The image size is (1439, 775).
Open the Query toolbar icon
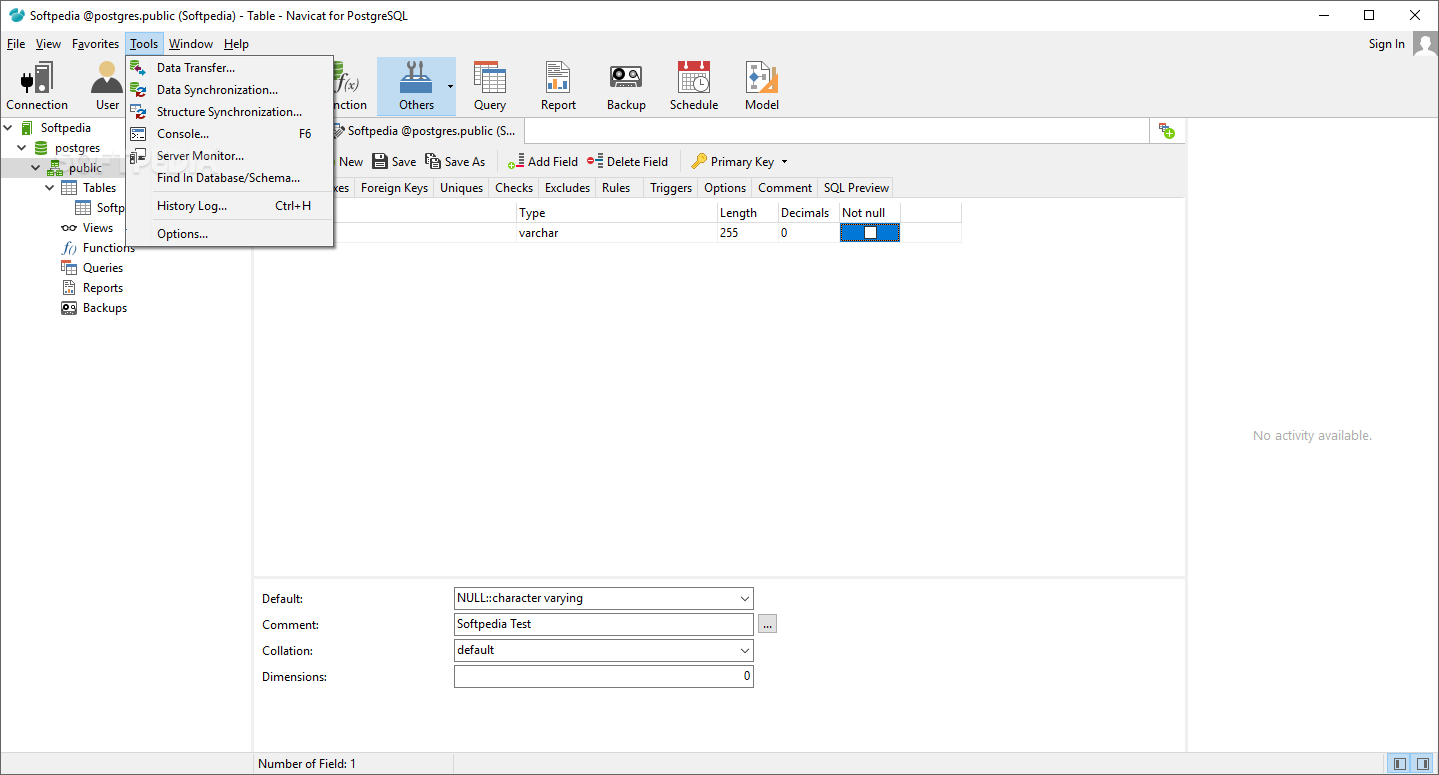(x=490, y=86)
